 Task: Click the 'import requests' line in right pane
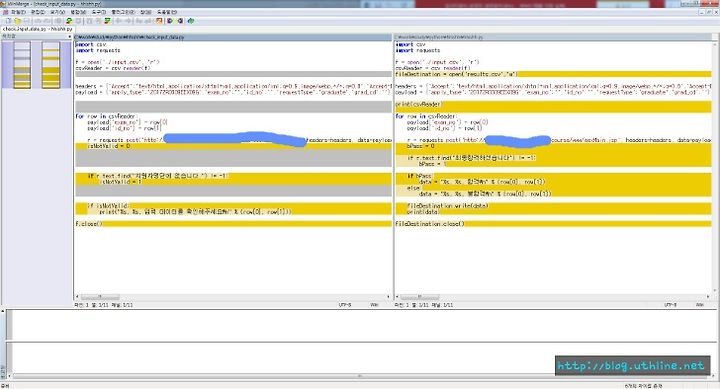click(418, 51)
